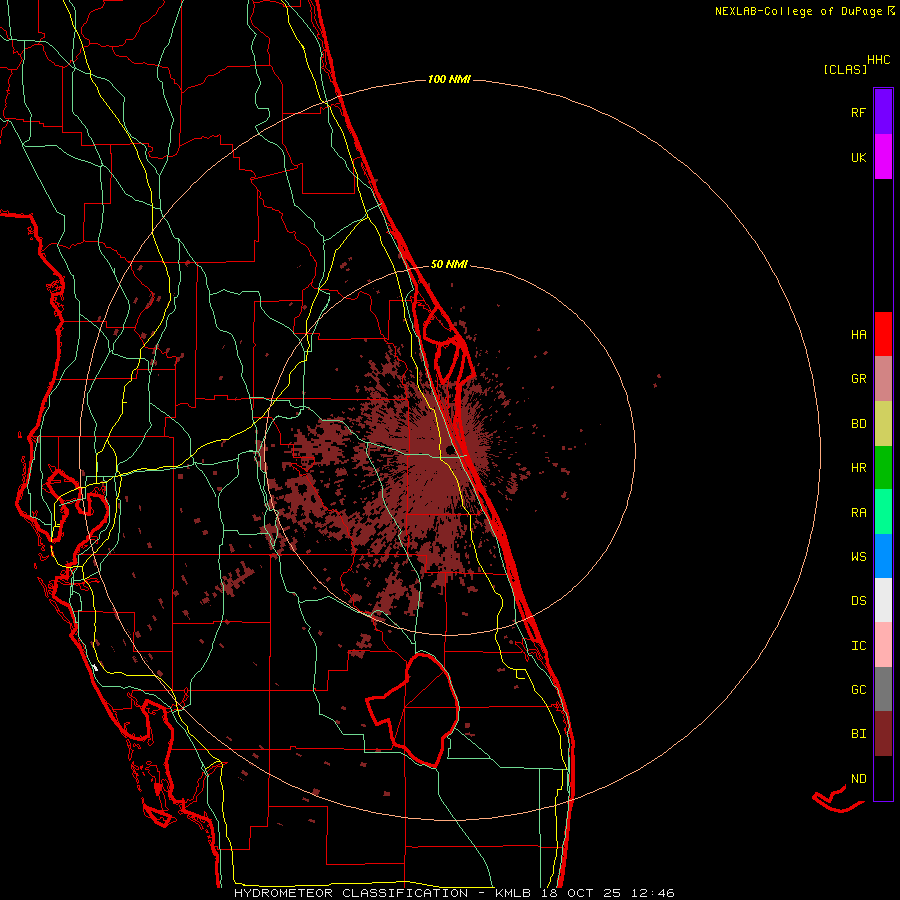This screenshot has height=900, width=900.
Task: Select the IC light-pink legend swatch
Action: point(883,645)
